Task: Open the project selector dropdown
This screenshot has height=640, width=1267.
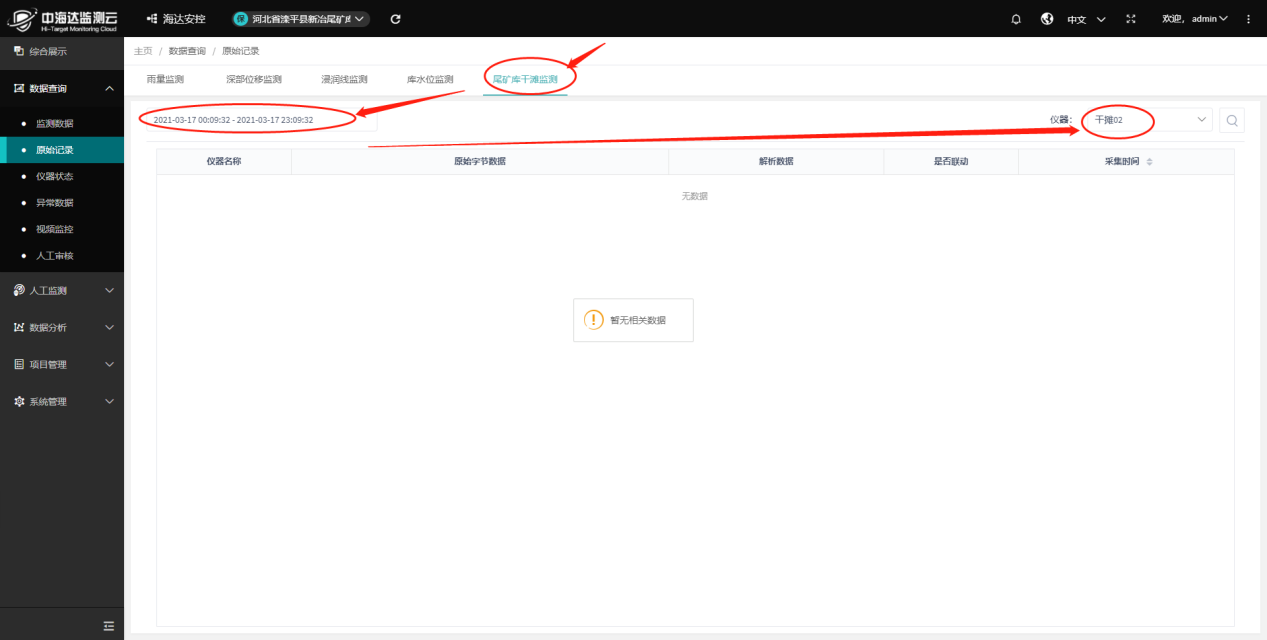Action: click(300, 19)
